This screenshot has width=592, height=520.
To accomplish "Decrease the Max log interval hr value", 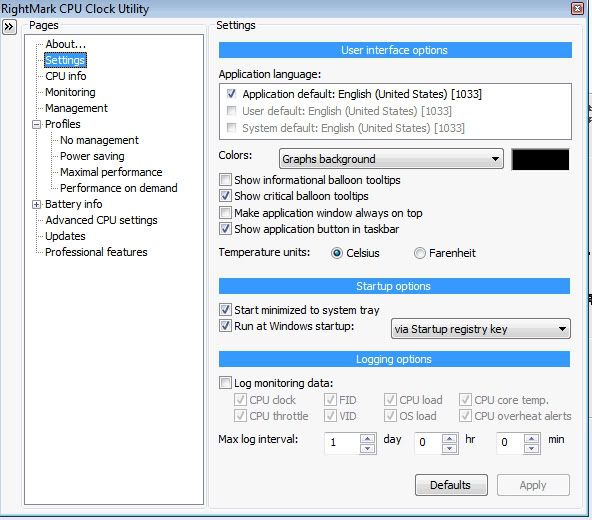I will pyautogui.click(x=449, y=448).
